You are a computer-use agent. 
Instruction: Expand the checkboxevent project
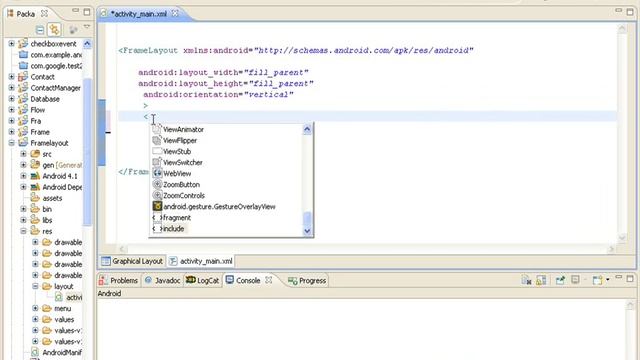(x=11, y=43)
